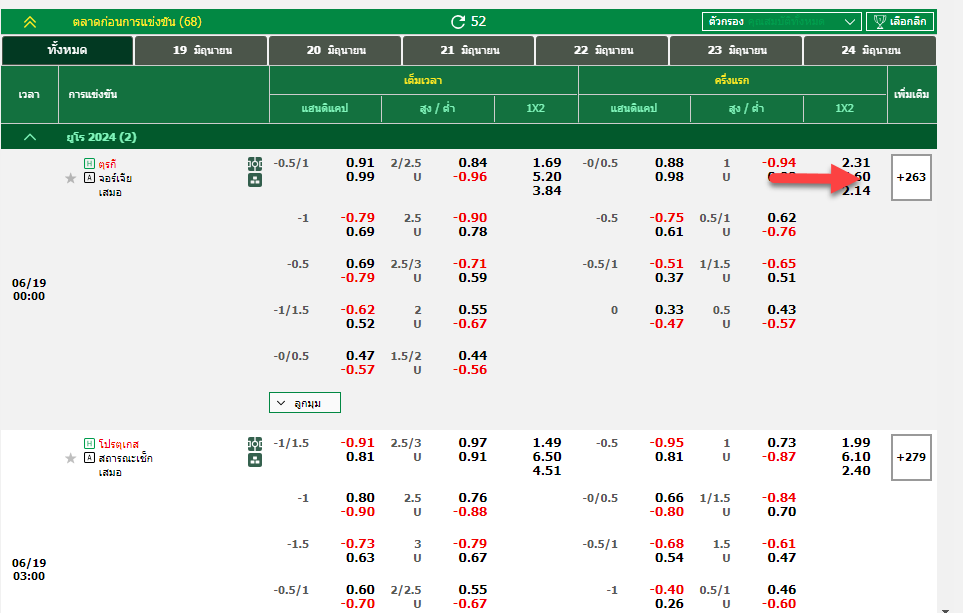The width and height of the screenshot is (963, 613).
Task: Click the A away badge beside สาธารณะเช็ก
Action: [x=89, y=458]
